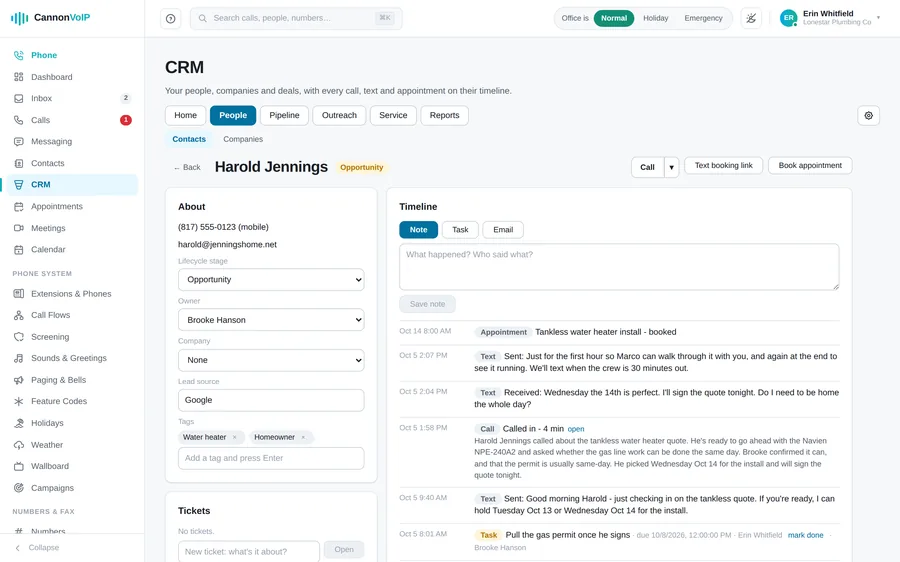Click the note text area
Screen dimensions: 900x562
coord(619,267)
